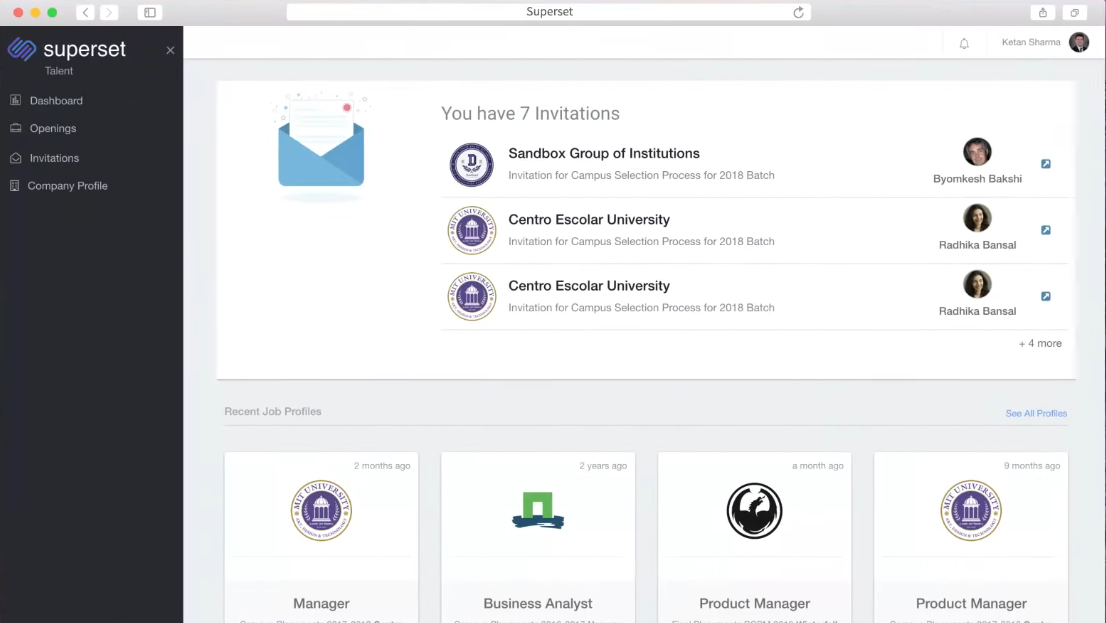Click the 'Talent' label under superset
This screenshot has height=623, width=1106.
(59, 71)
